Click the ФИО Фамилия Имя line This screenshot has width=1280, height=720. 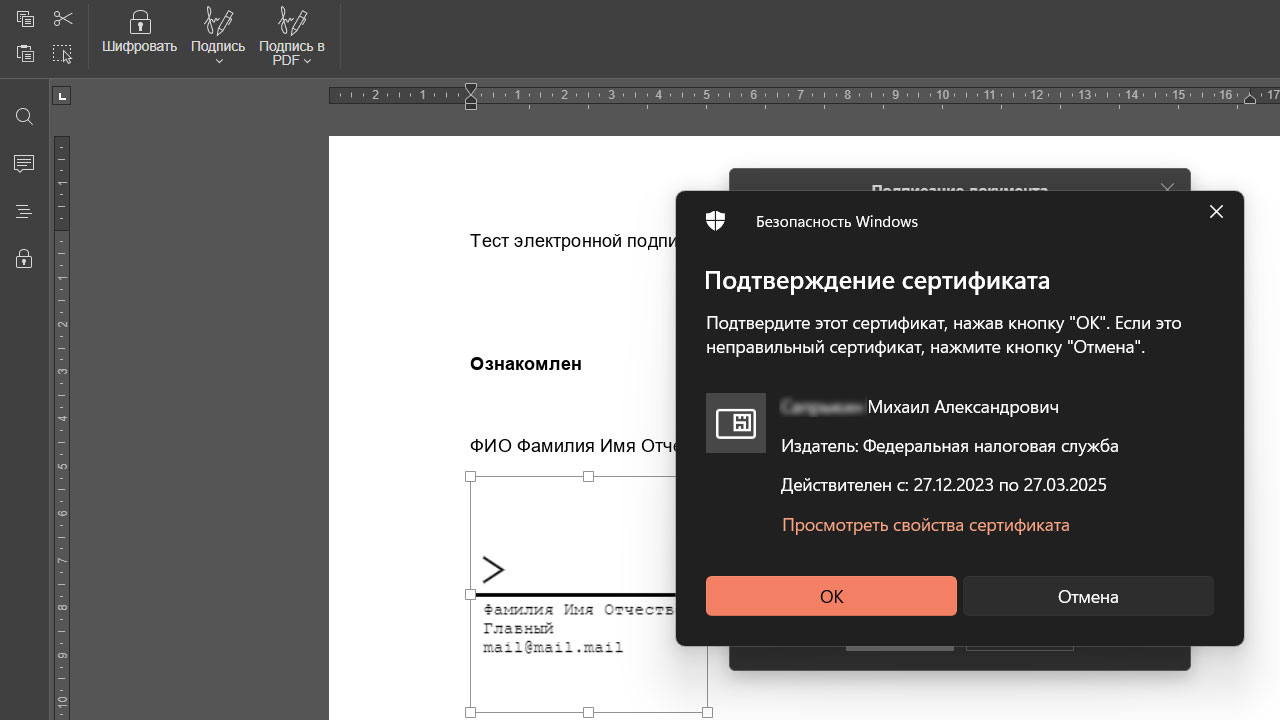[x=574, y=445]
